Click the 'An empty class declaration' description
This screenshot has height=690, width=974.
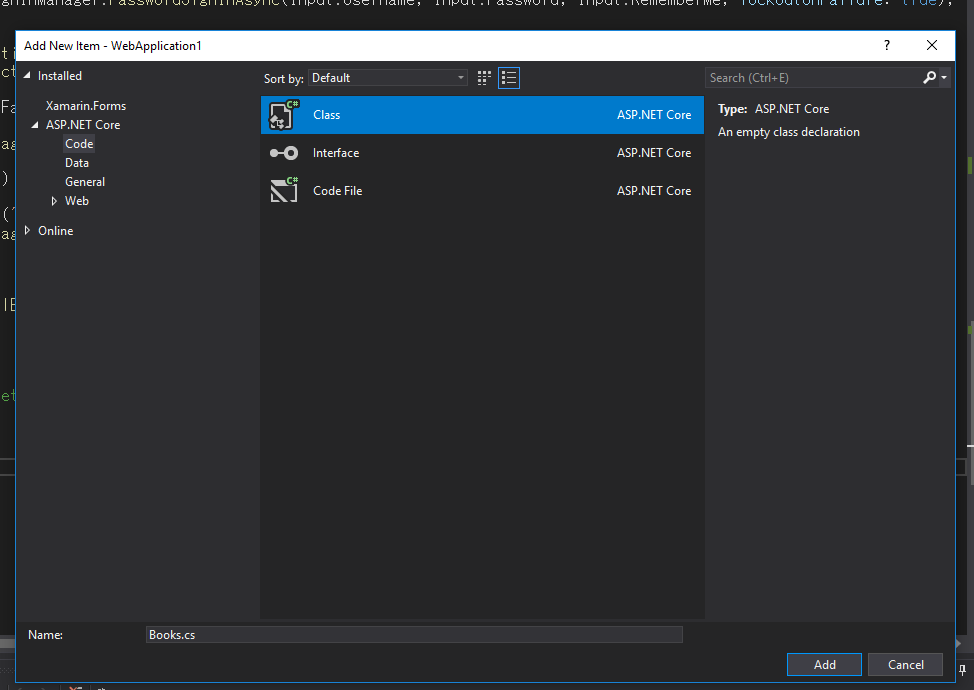pos(789,132)
